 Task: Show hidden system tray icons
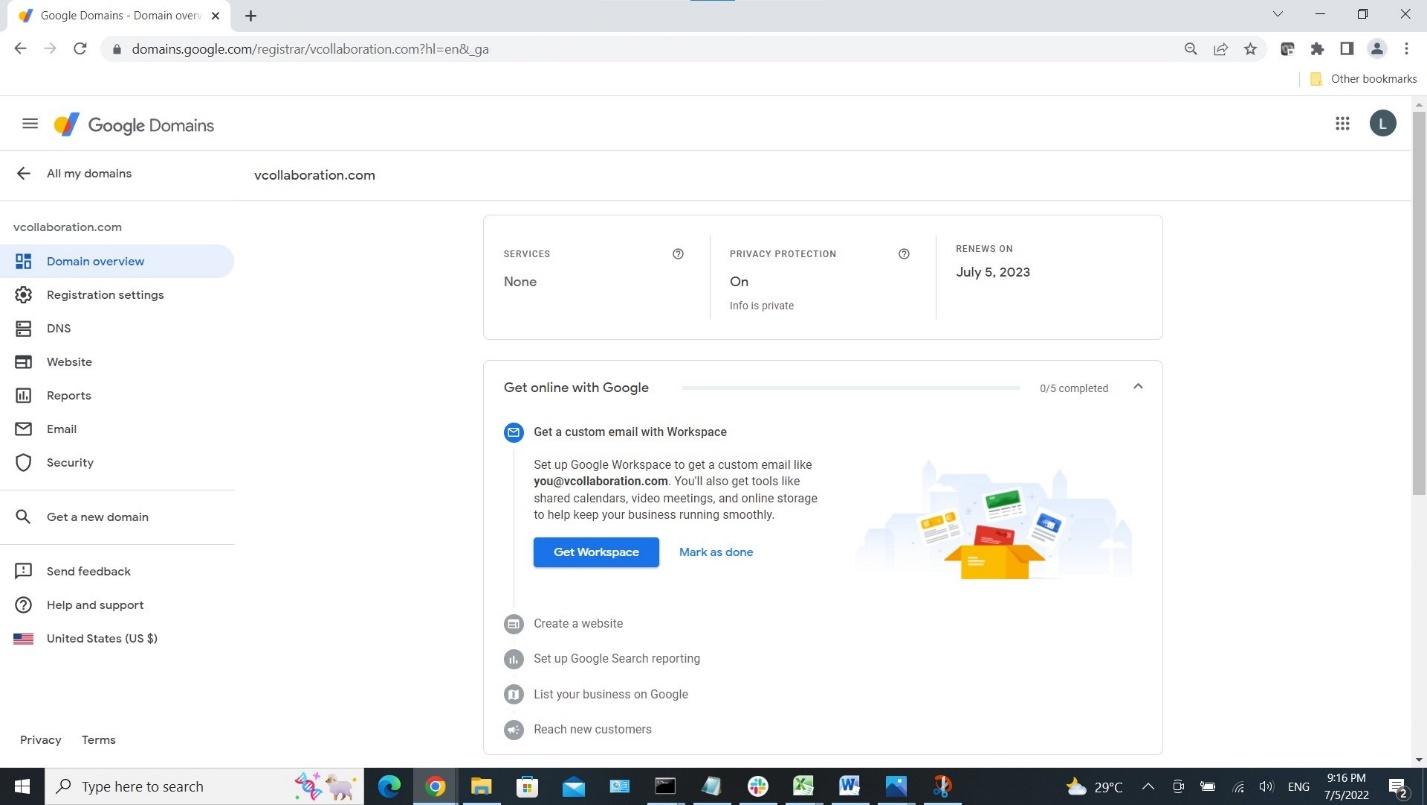tap(1147, 786)
